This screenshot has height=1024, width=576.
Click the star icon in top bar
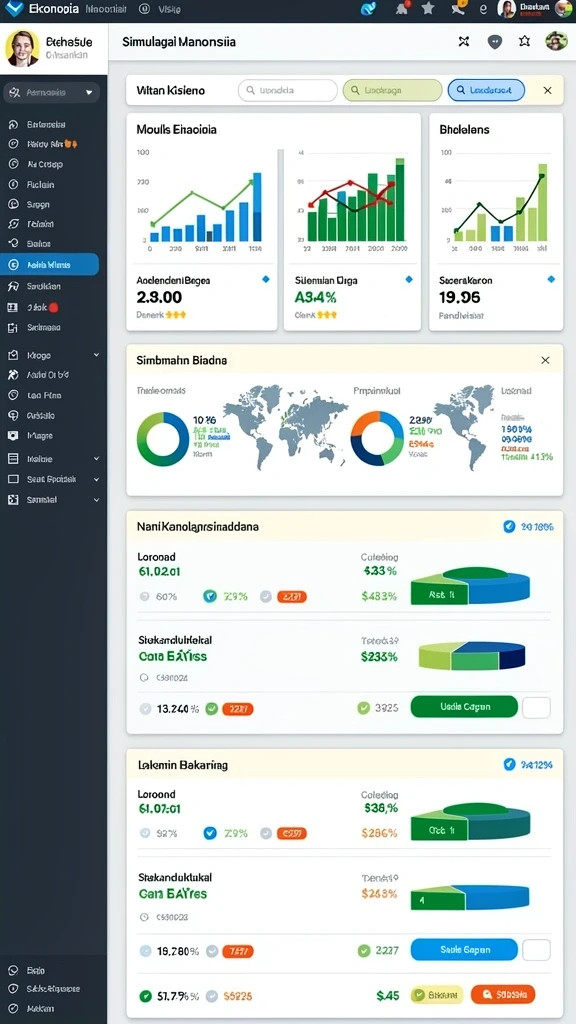click(x=428, y=8)
